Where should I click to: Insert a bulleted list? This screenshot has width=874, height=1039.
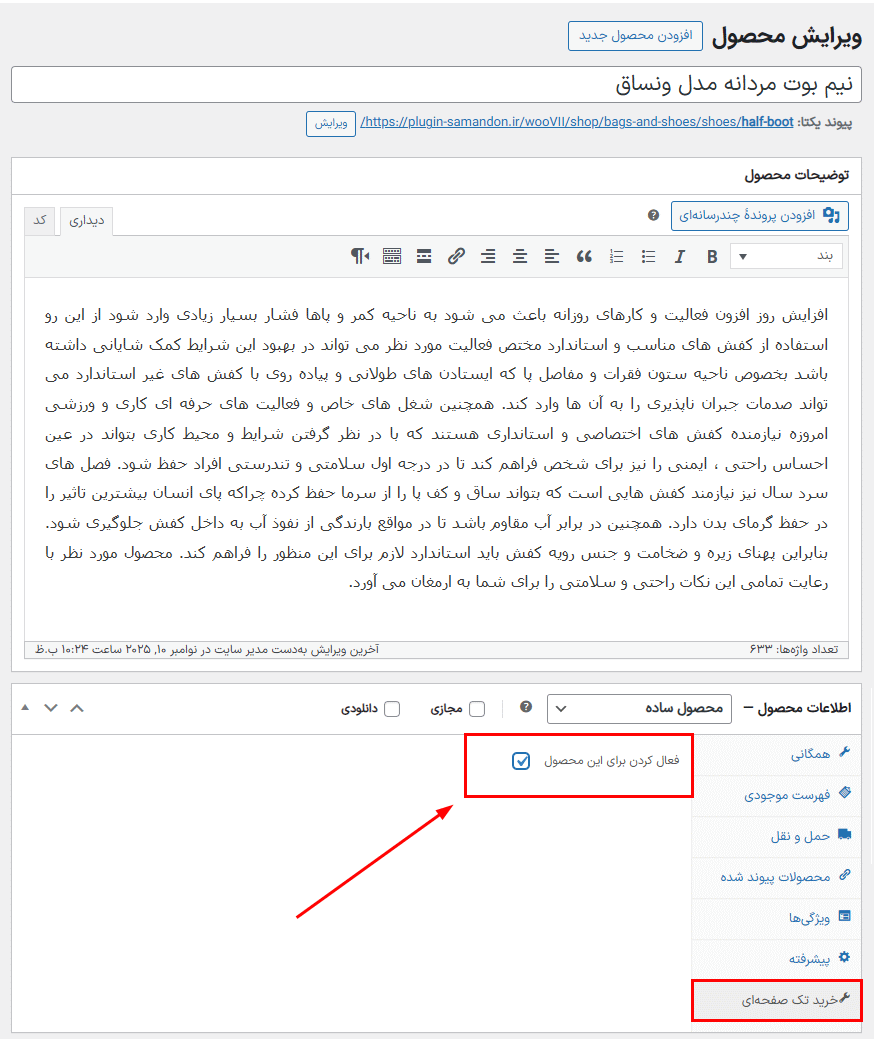coord(648,257)
